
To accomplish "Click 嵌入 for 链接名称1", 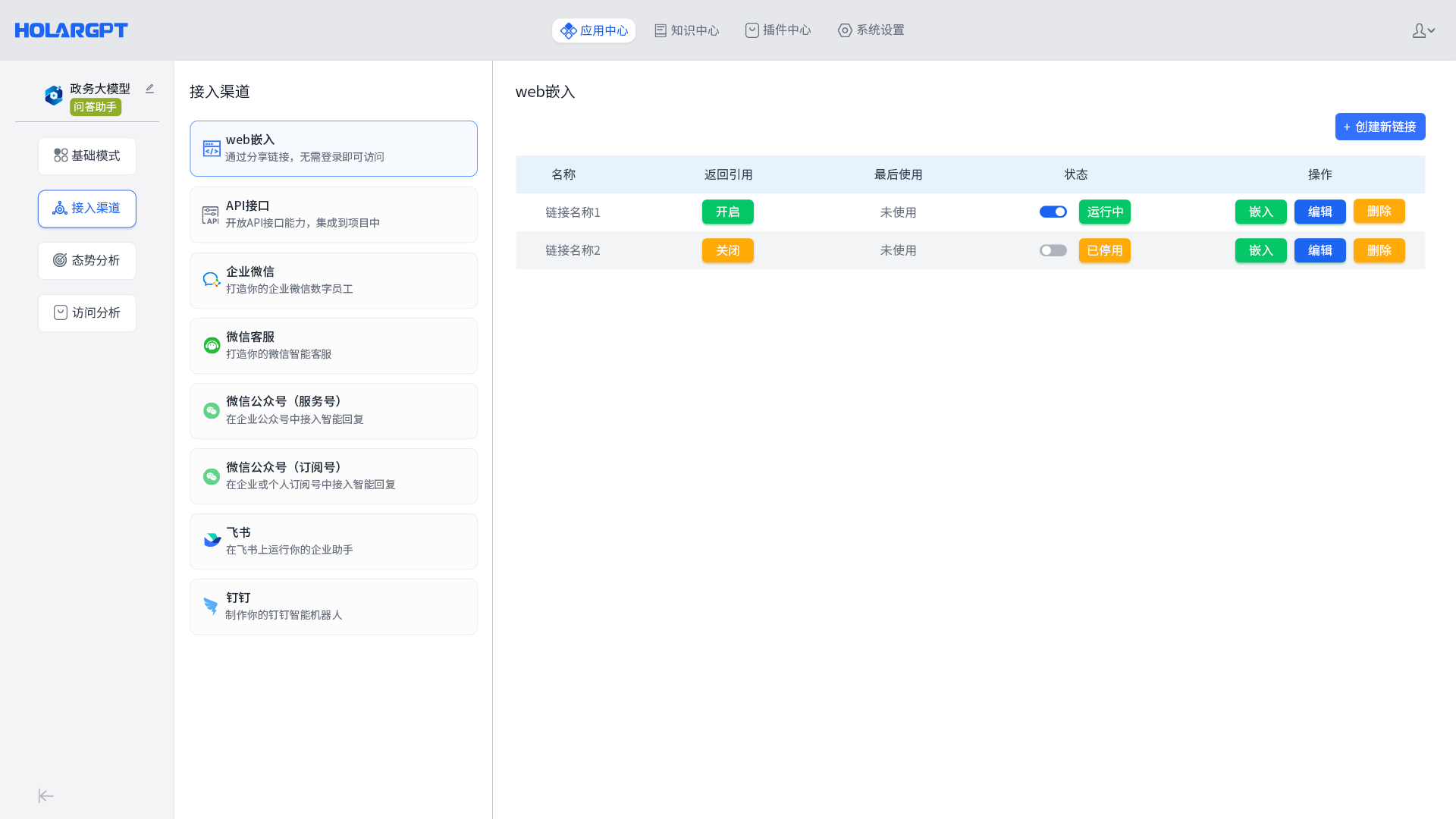I will click(x=1261, y=212).
